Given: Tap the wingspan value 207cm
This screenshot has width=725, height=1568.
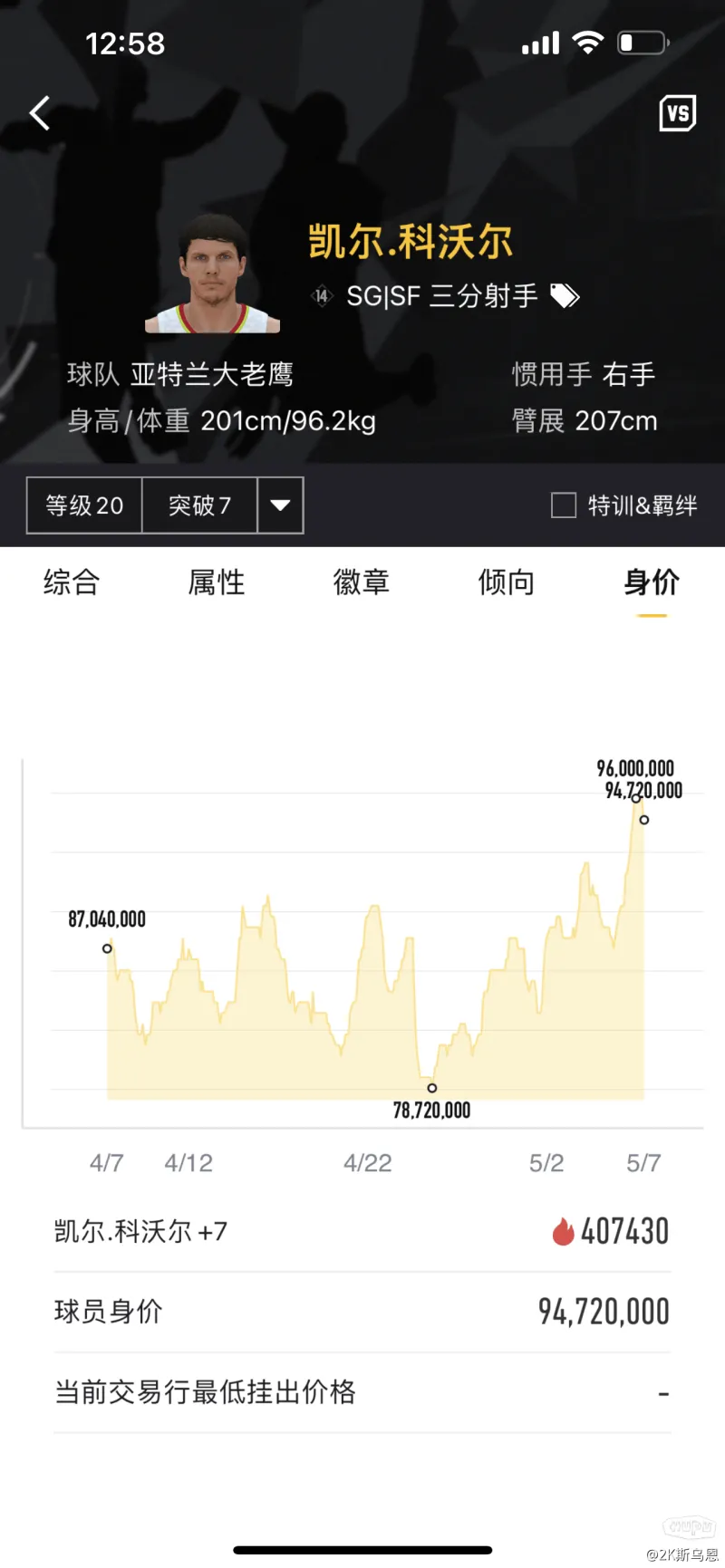Looking at the screenshot, I should (x=616, y=421).
